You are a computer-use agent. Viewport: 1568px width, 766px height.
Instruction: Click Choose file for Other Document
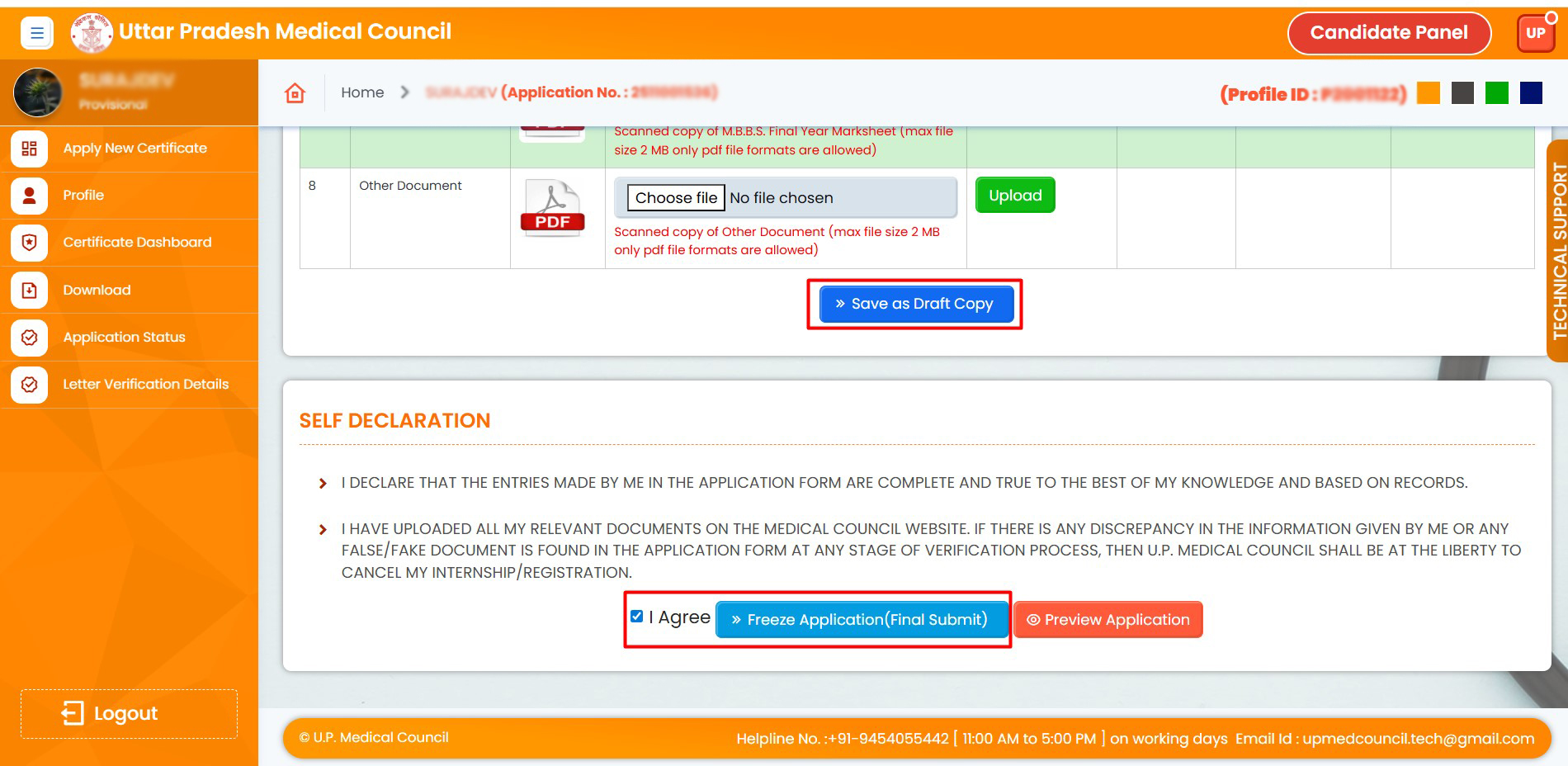[x=676, y=198]
